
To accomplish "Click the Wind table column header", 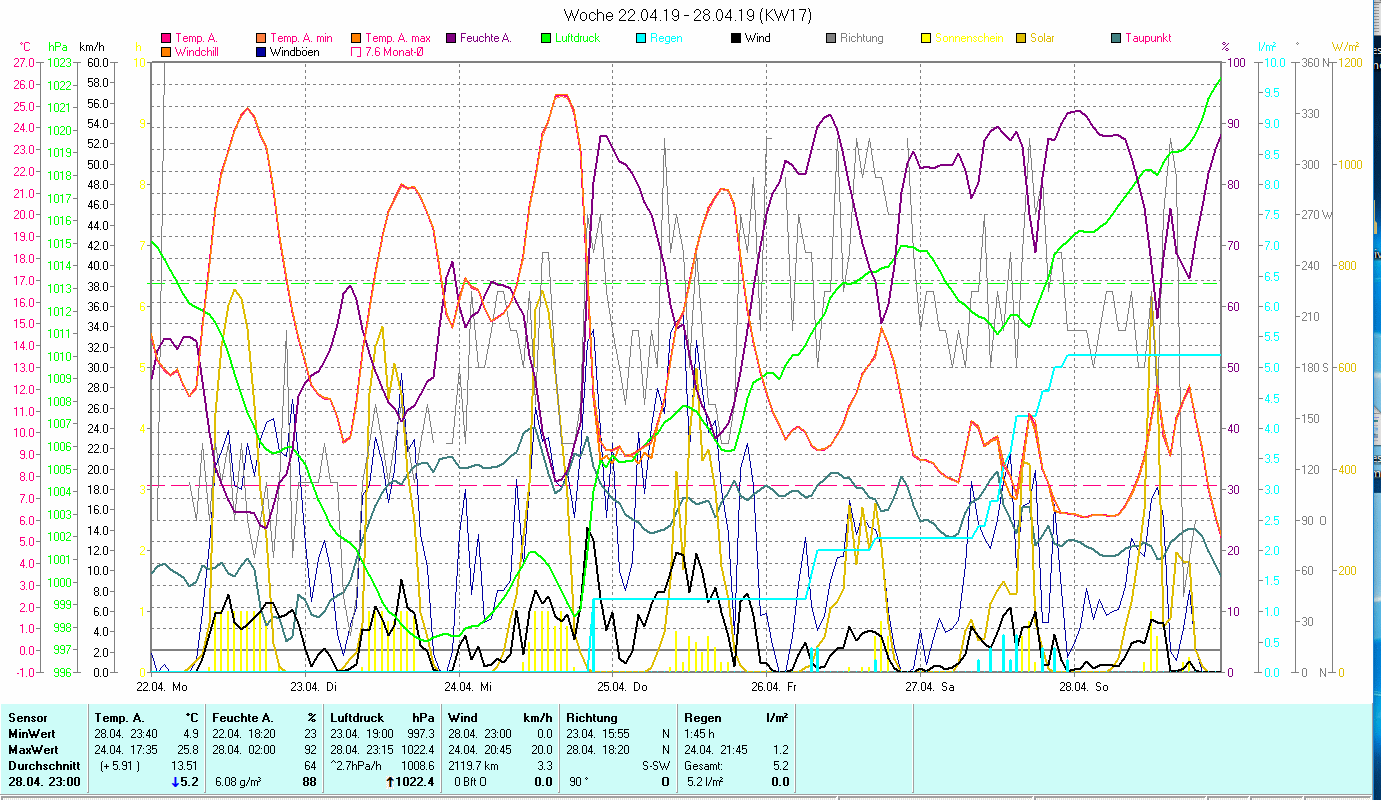I will tap(463, 718).
